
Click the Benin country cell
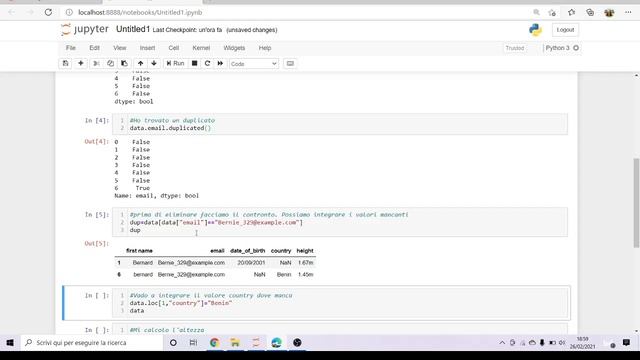tap(284, 275)
